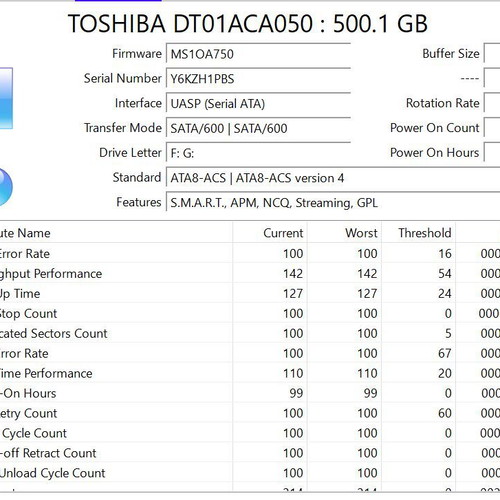Select the Seek Time Performance row
Screen dimensions: 500x500
[x=250, y=373]
